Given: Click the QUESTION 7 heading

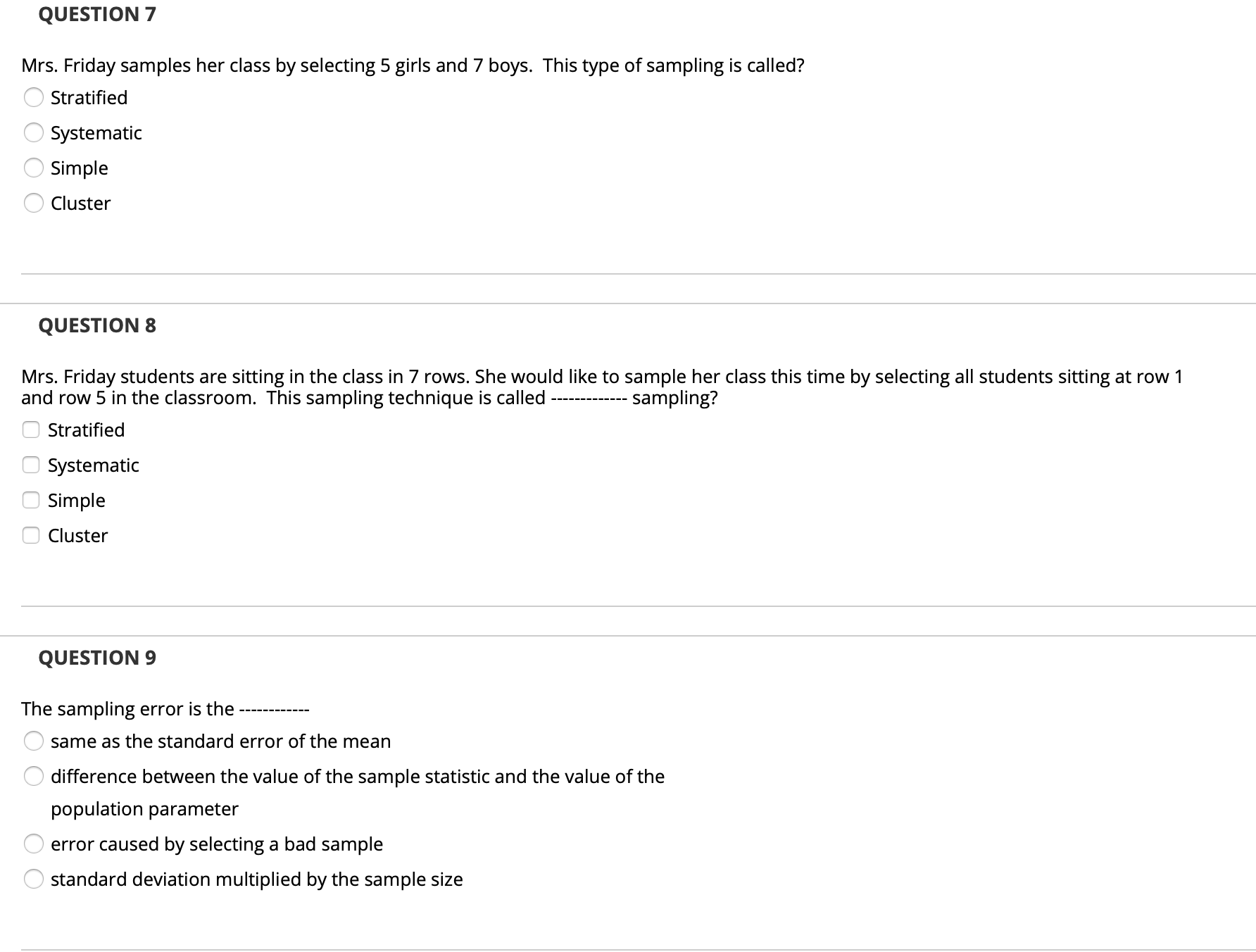Looking at the screenshot, I should click(x=97, y=14).
